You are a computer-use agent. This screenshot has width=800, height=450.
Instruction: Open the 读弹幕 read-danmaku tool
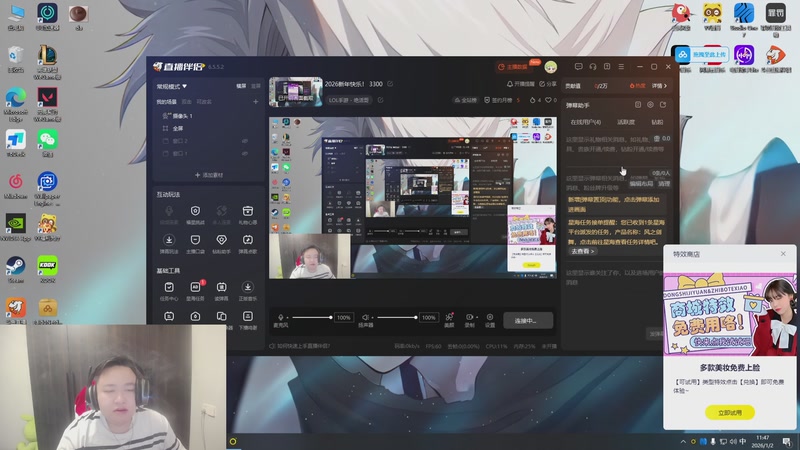[x=221, y=291]
